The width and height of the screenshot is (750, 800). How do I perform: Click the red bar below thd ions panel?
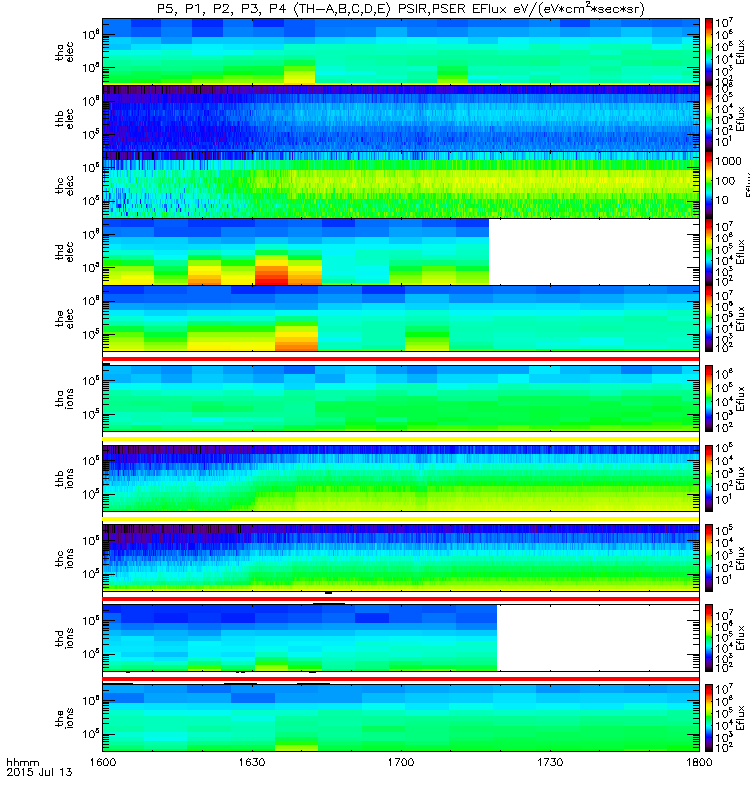(401, 679)
